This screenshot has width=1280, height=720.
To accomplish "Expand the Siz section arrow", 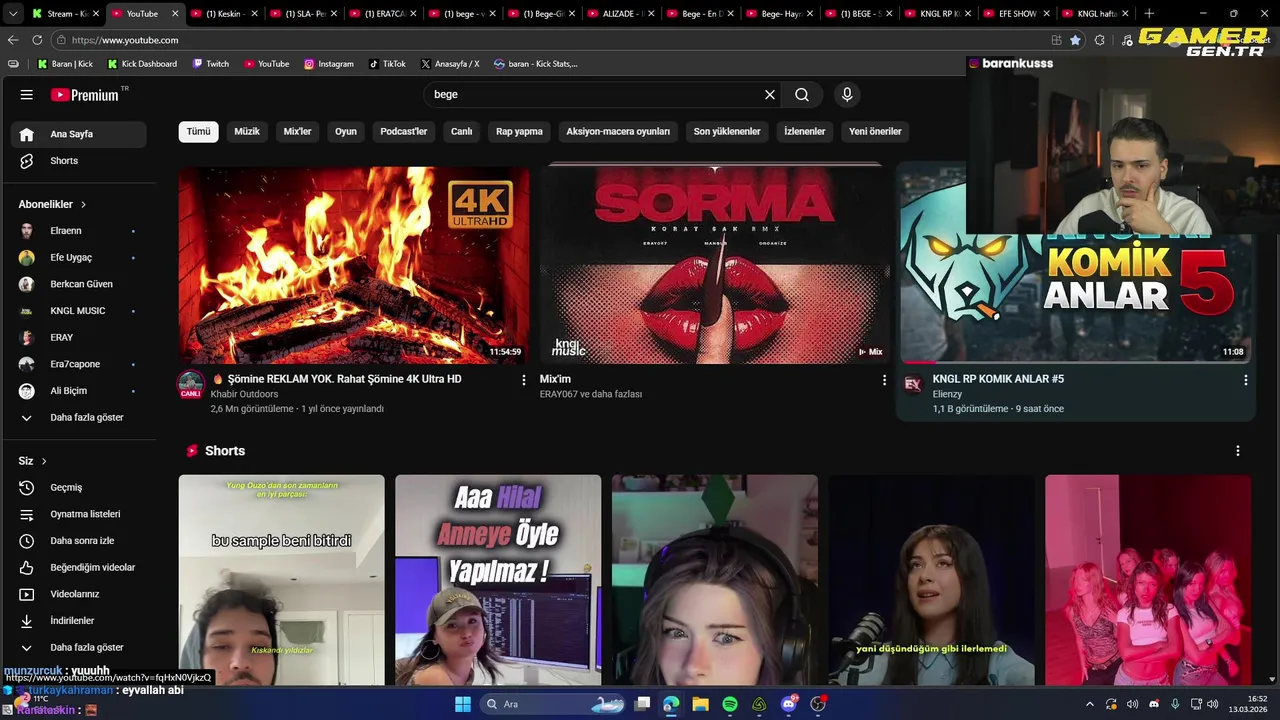I will [x=44, y=461].
